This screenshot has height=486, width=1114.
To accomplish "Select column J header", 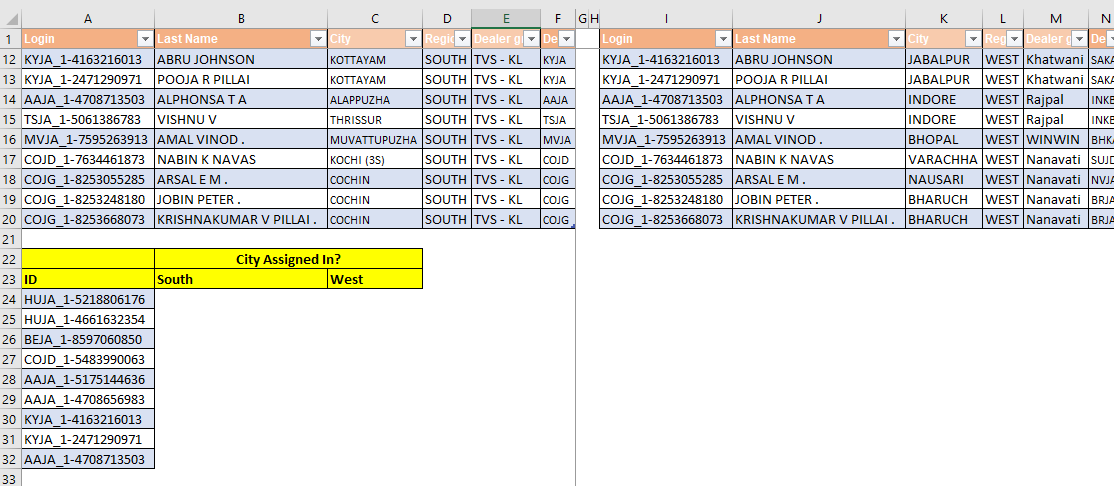I will [819, 19].
